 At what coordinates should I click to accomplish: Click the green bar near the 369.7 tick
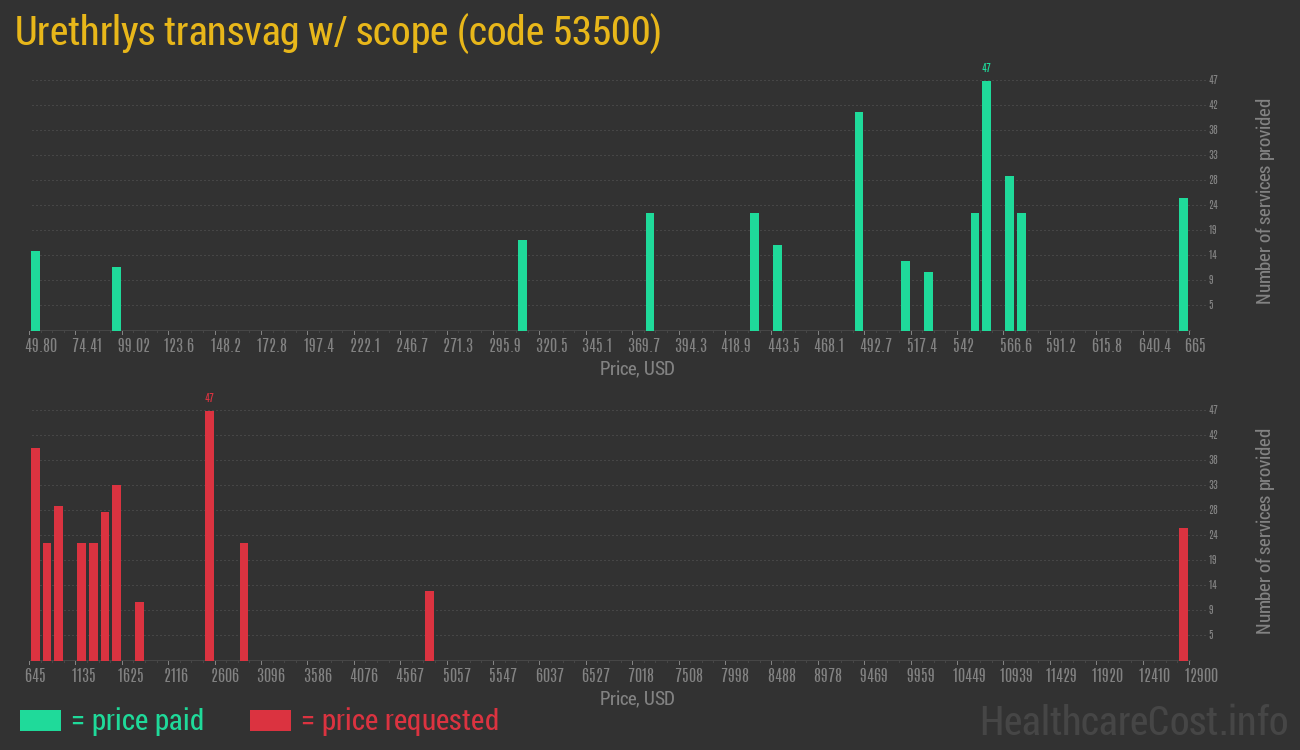pos(650,271)
